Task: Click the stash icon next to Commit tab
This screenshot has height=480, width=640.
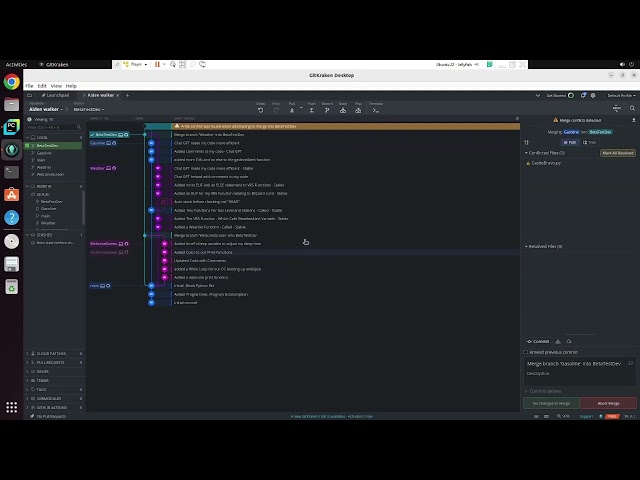Action: [x=558, y=342]
